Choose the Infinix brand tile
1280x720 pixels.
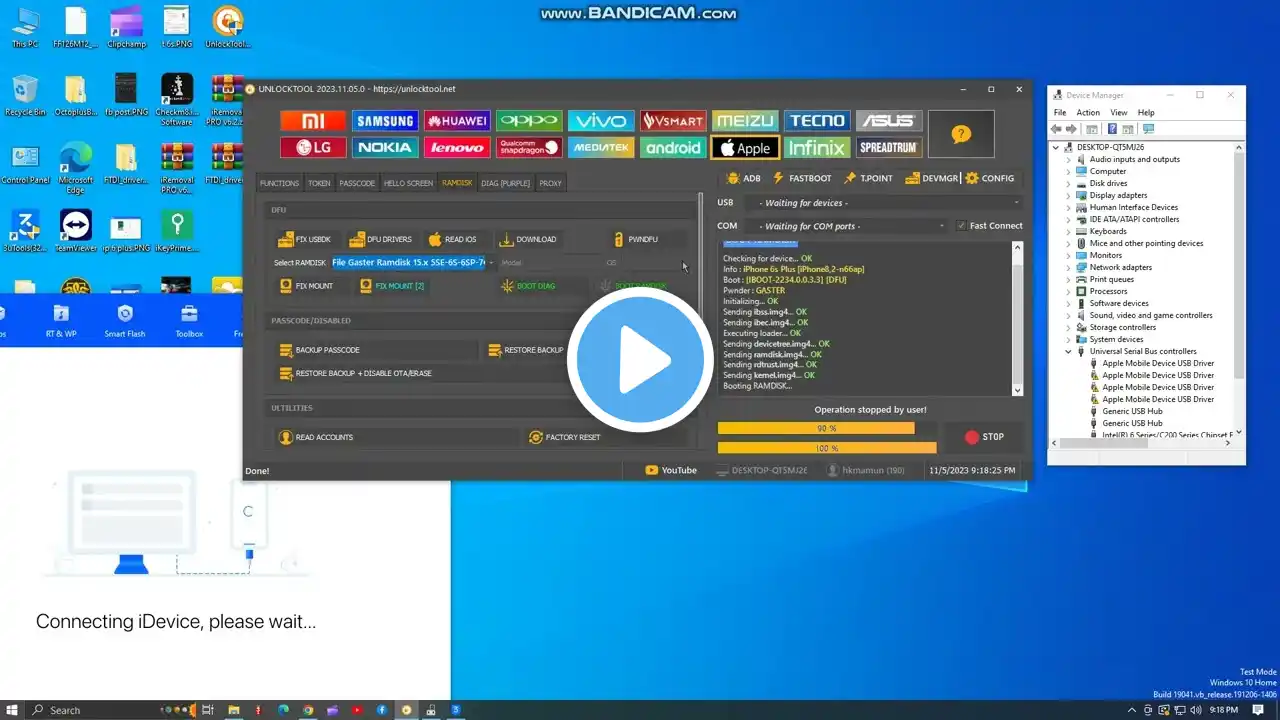[817, 148]
